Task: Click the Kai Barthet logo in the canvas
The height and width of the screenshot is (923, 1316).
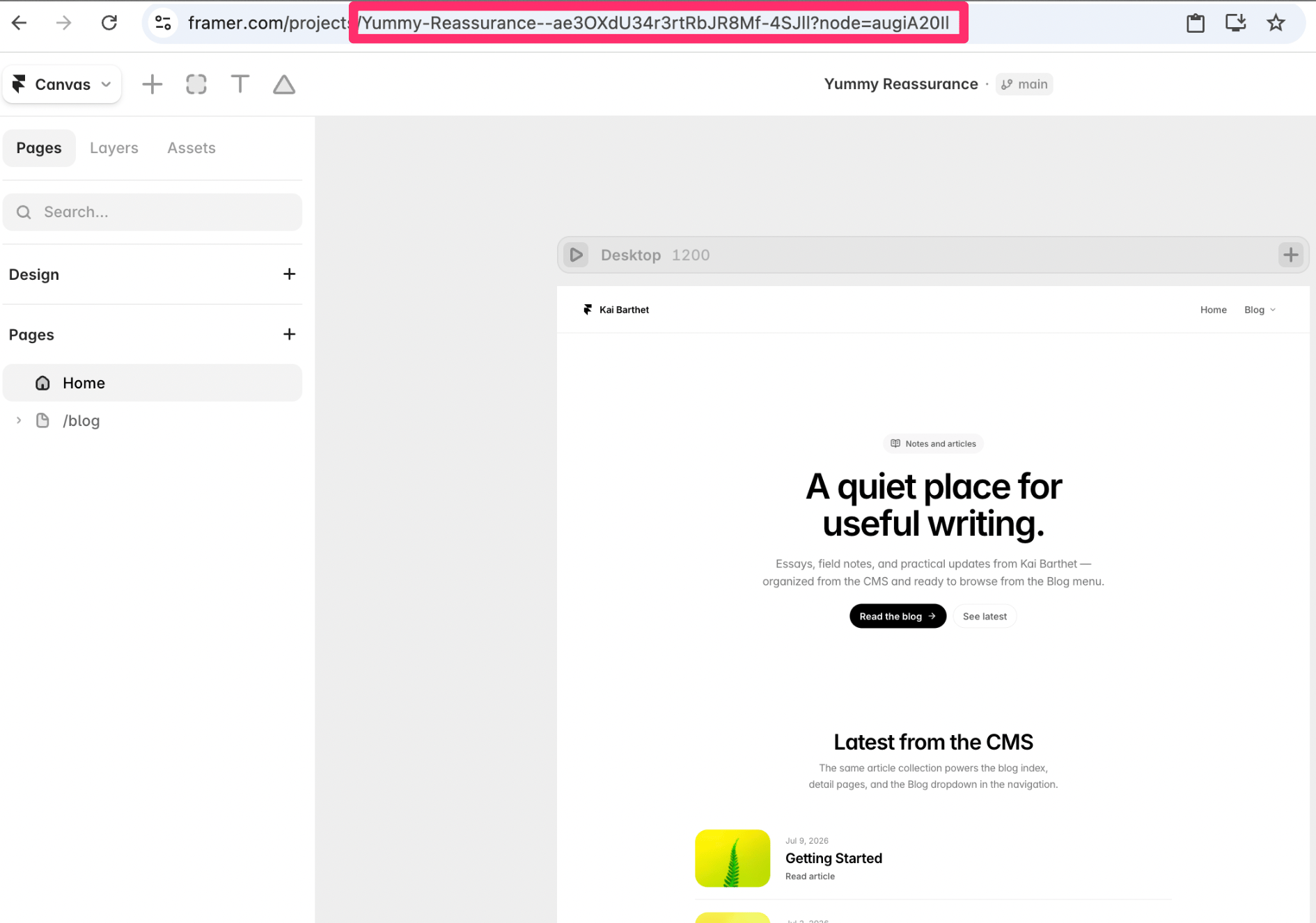Action: [616, 310]
